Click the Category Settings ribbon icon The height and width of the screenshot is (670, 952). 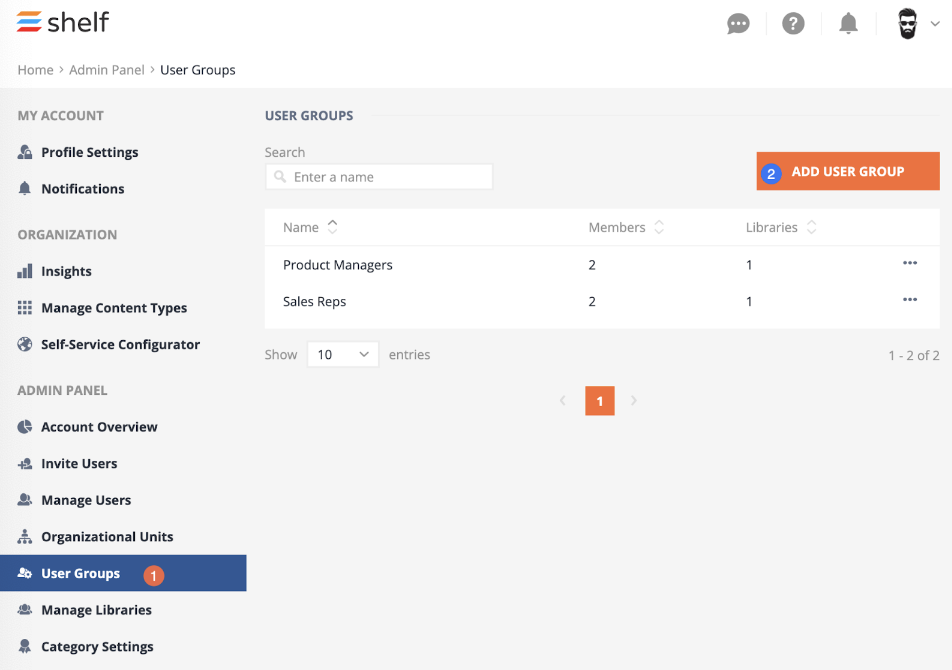point(25,646)
